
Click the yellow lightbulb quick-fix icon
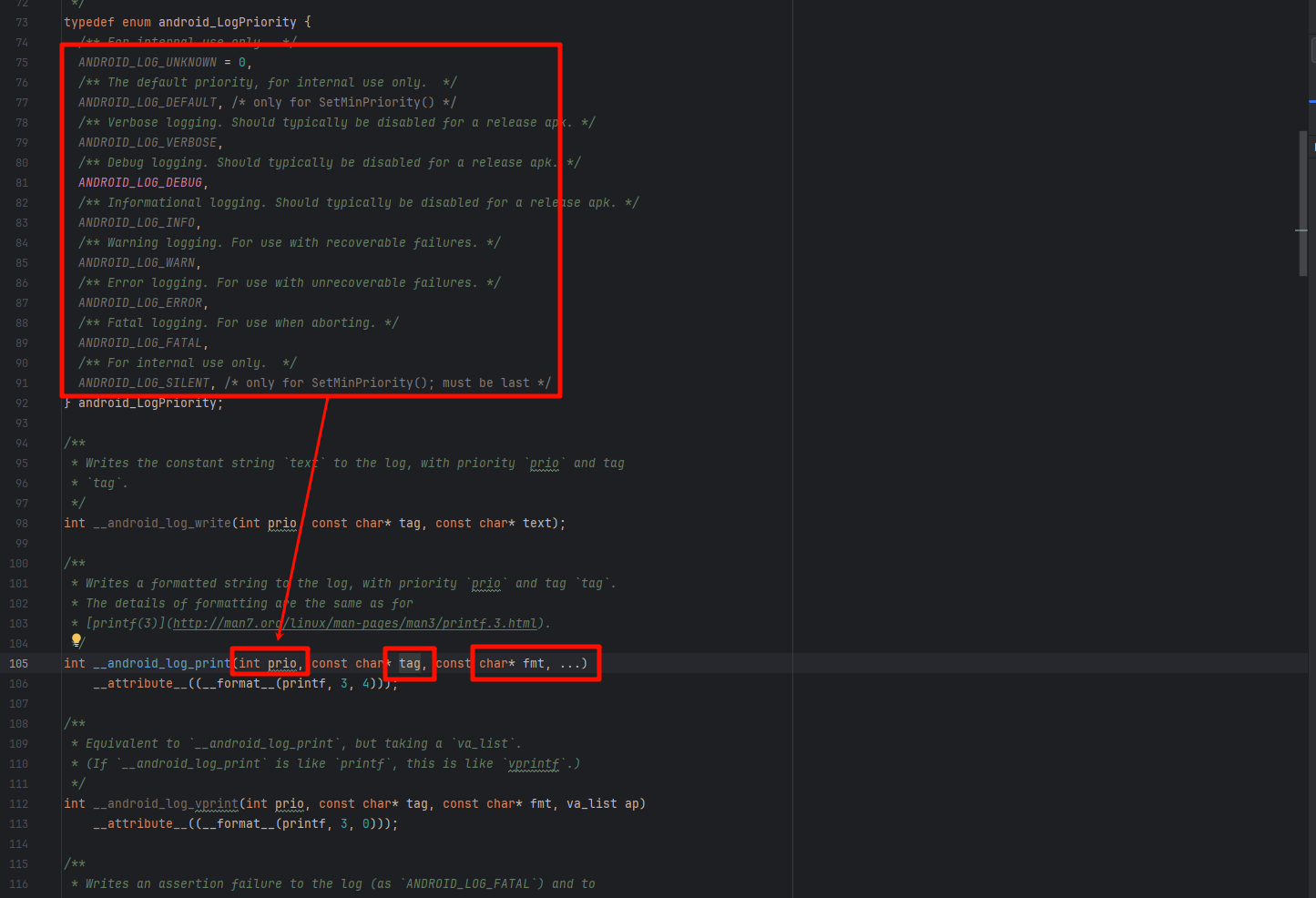77,641
